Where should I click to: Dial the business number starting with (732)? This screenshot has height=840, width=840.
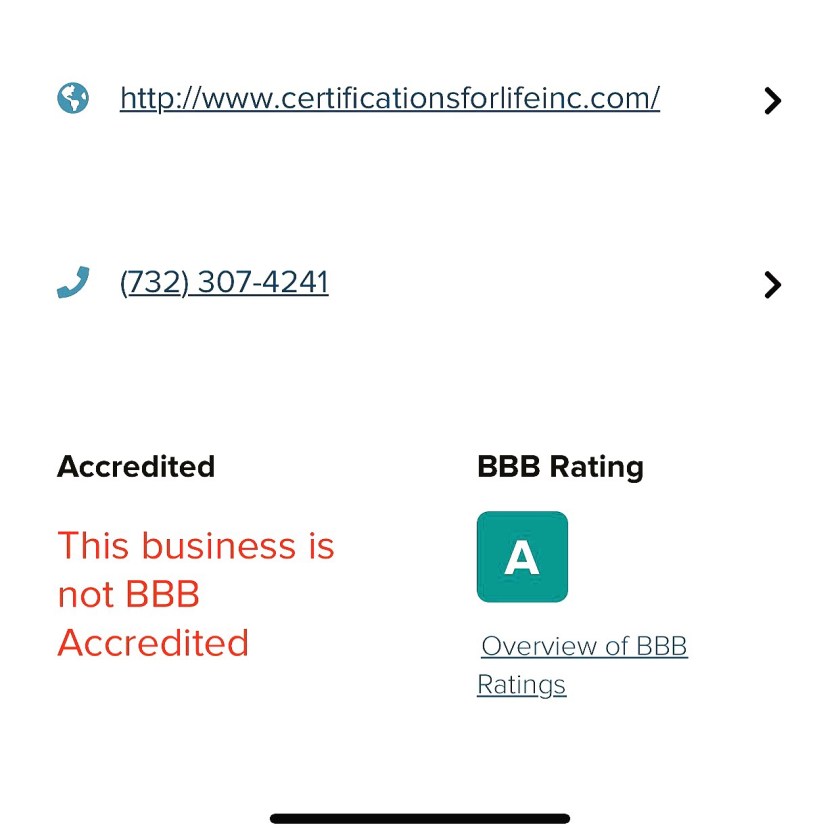pyautogui.click(x=224, y=283)
